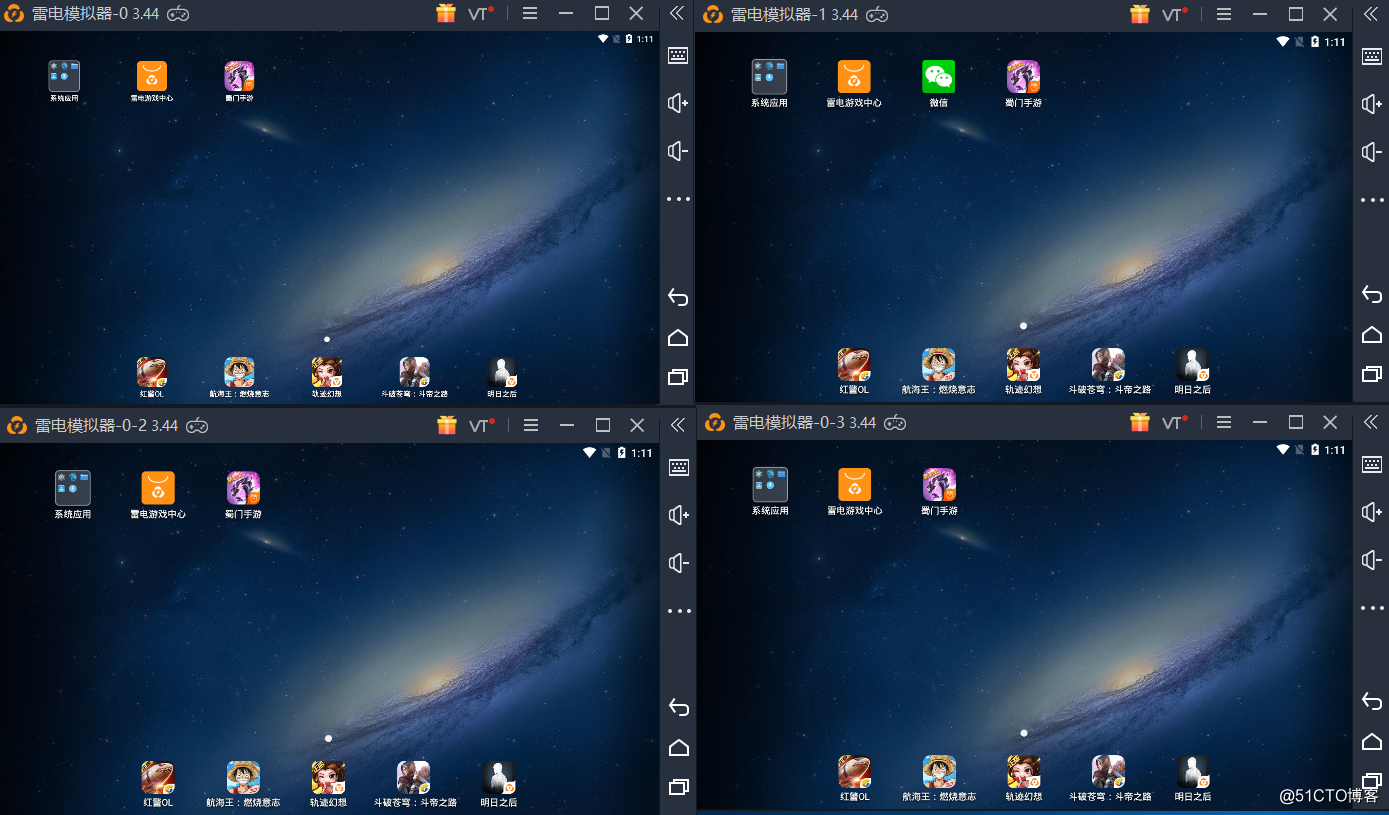Launch 明日之后 in 雷电模拟器-0-2
The height and width of the screenshot is (815, 1389).
pos(499,778)
